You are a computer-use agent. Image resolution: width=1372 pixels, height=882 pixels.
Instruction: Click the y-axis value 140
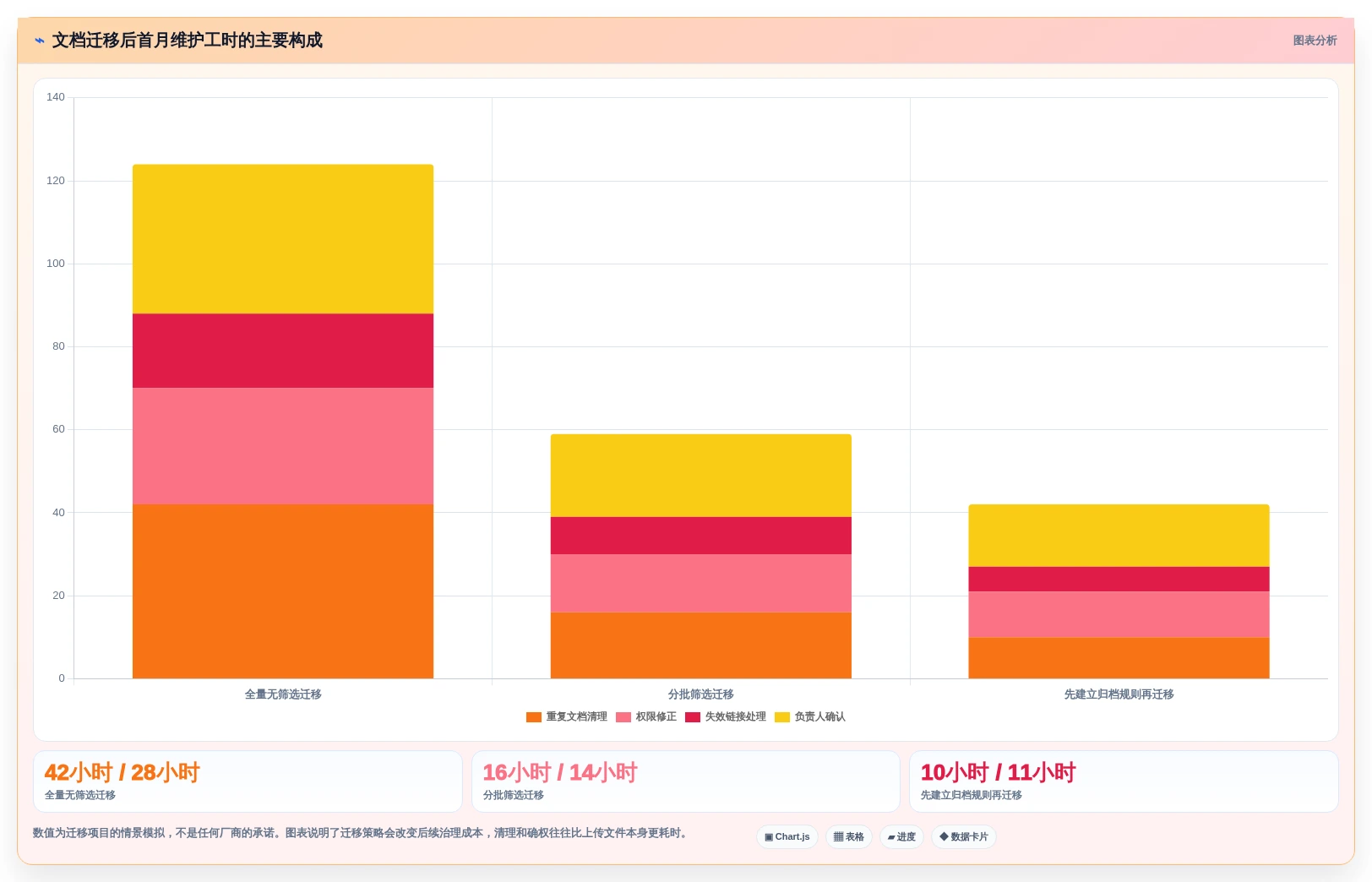(56, 97)
